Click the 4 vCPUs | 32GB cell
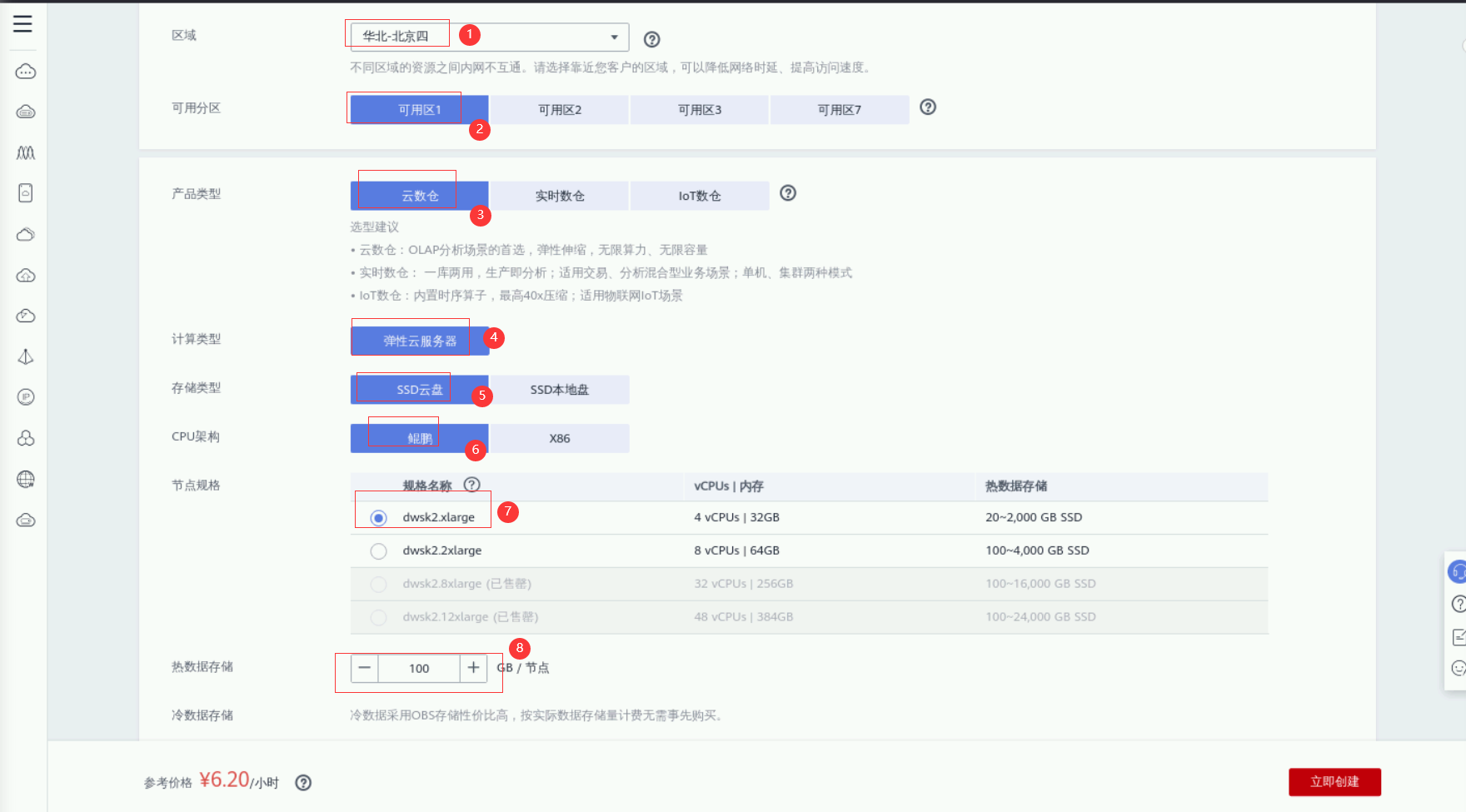Image resolution: width=1466 pixels, height=812 pixels. tap(737, 517)
